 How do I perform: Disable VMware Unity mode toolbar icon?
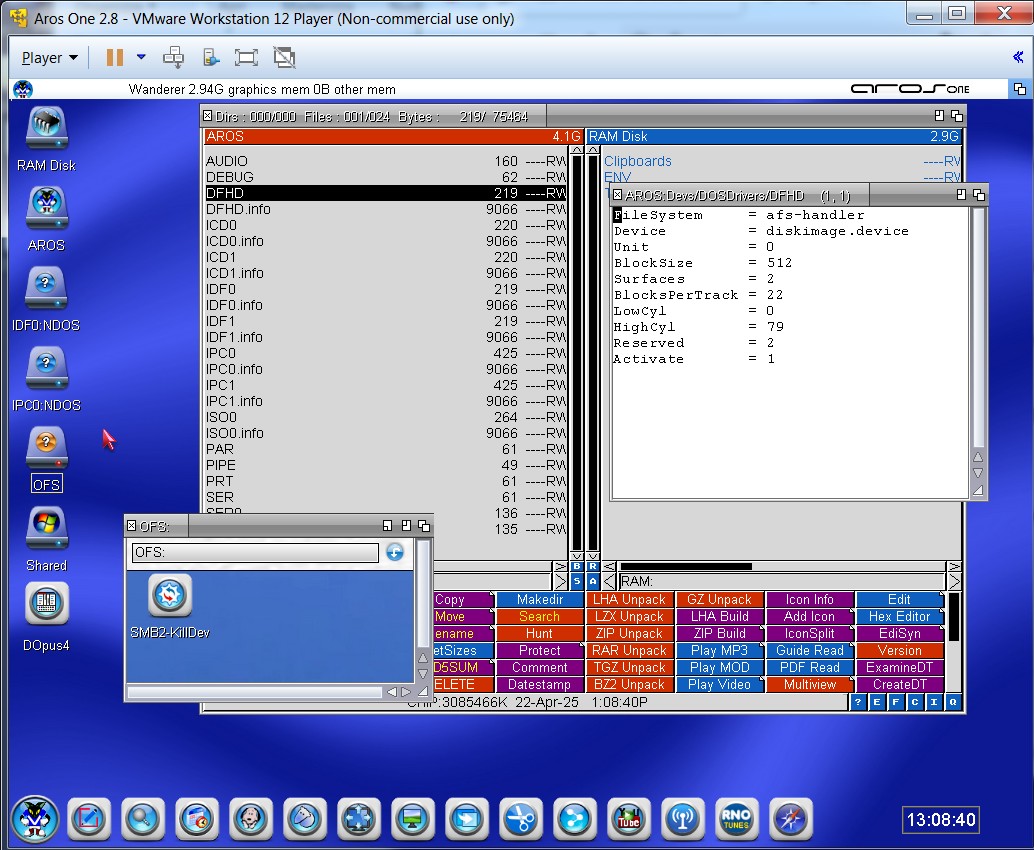click(x=285, y=58)
